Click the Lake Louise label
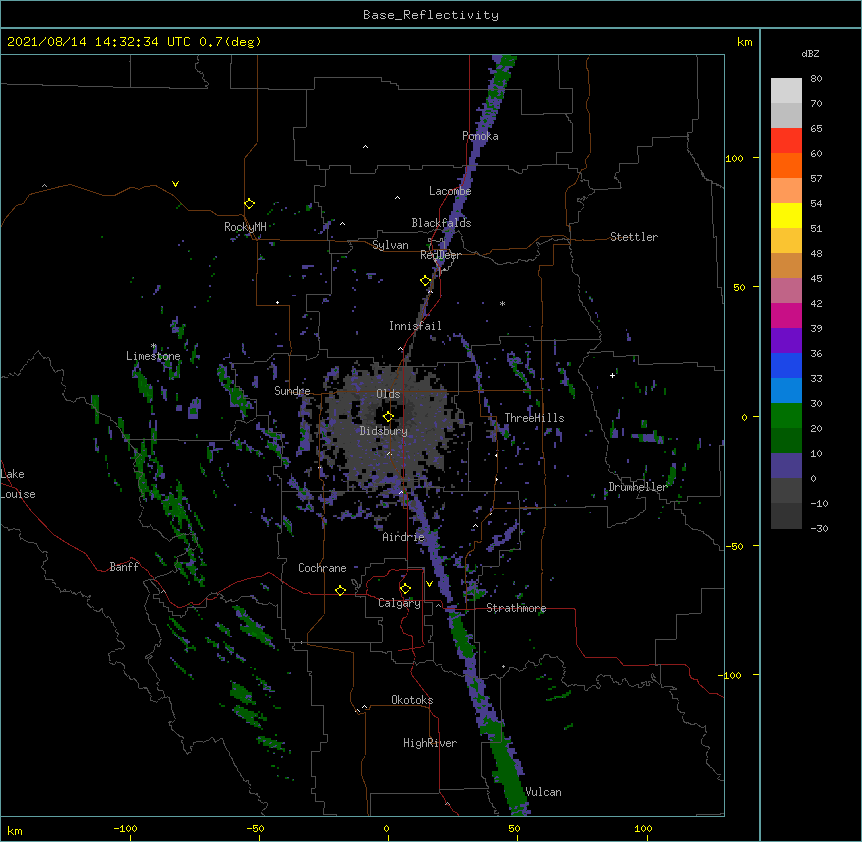Image resolution: width=862 pixels, height=842 pixels. coord(18,484)
